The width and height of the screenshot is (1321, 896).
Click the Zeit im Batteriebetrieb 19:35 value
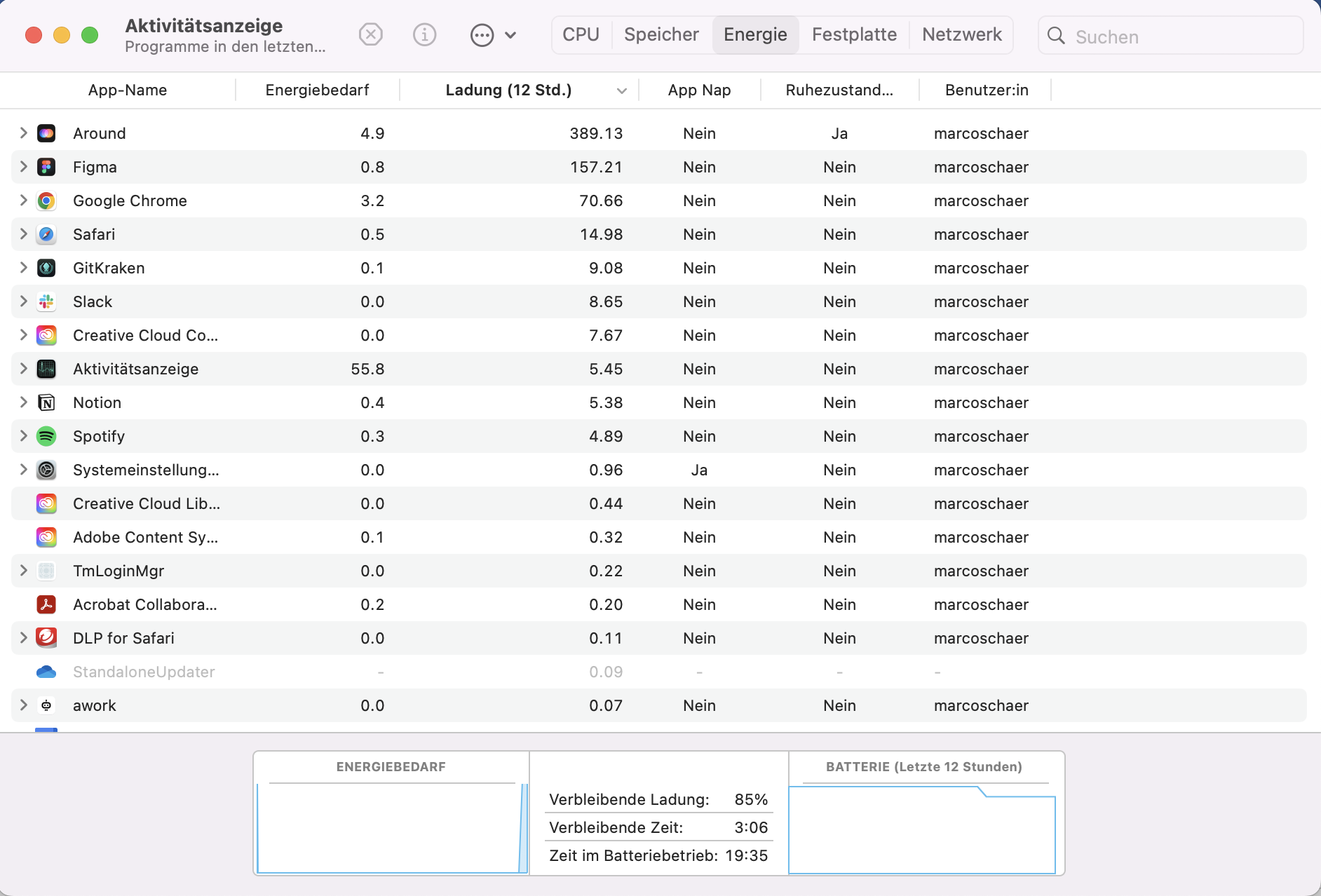pos(747,855)
